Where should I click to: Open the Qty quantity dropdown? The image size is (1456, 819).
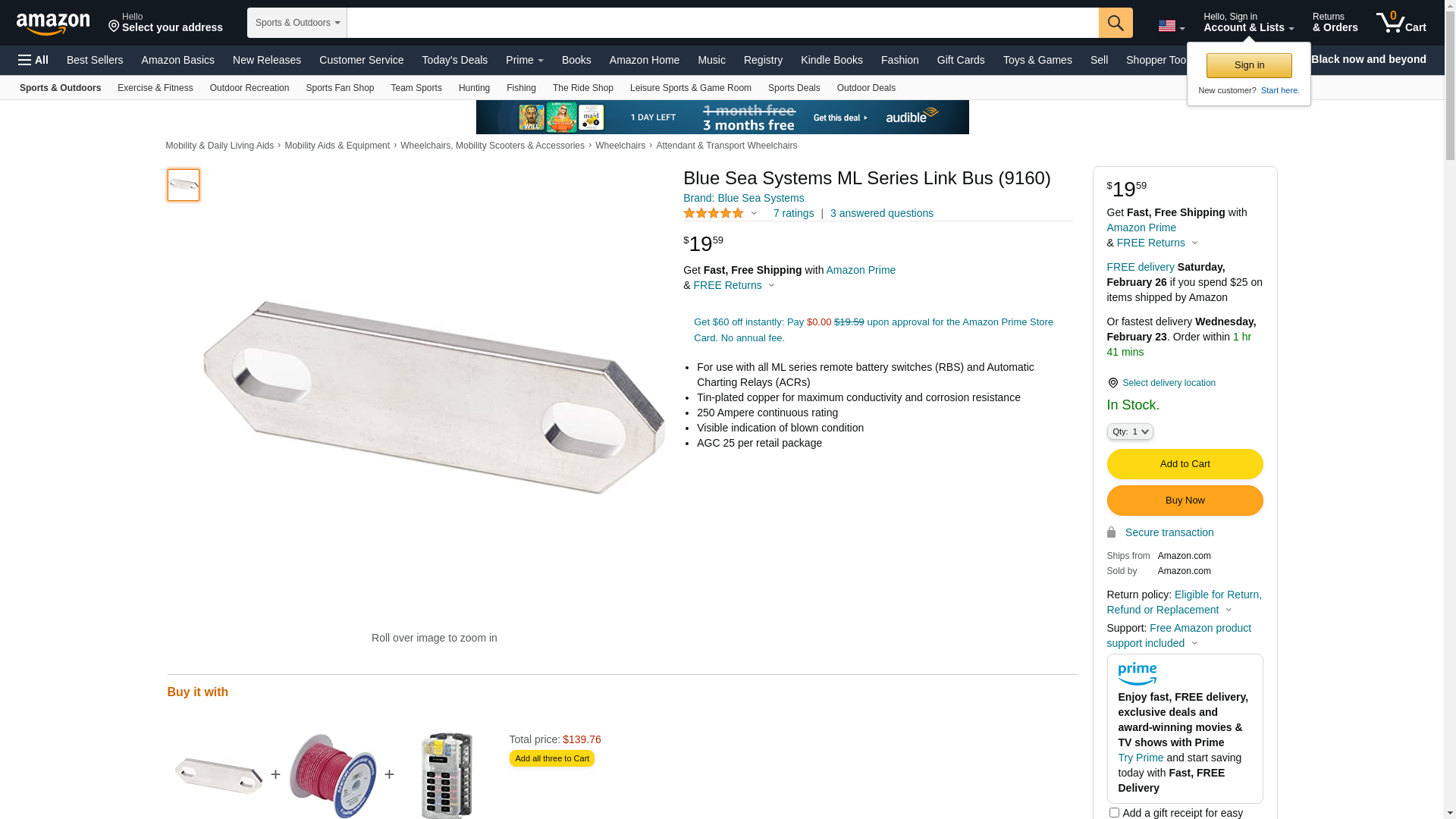point(1130,431)
